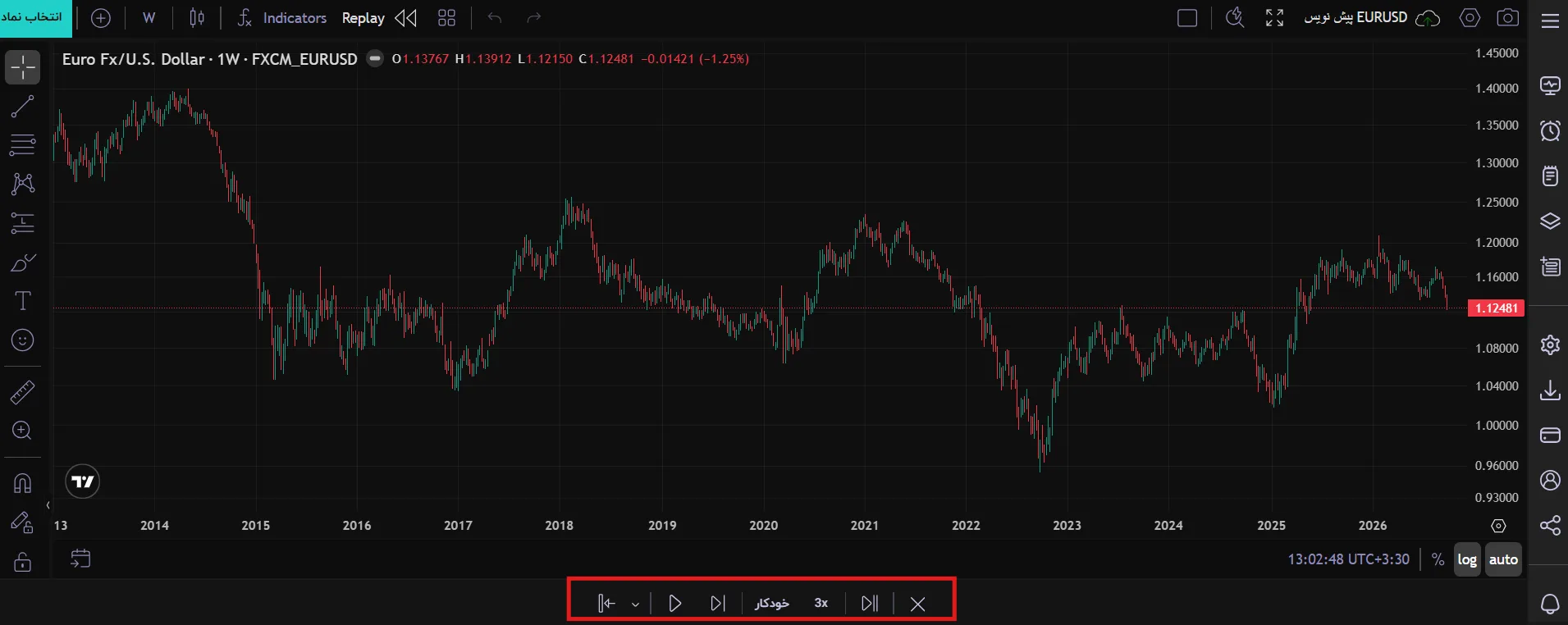Open the layout grid templates dropdown
This screenshot has height=625, width=1568.
[446, 18]
